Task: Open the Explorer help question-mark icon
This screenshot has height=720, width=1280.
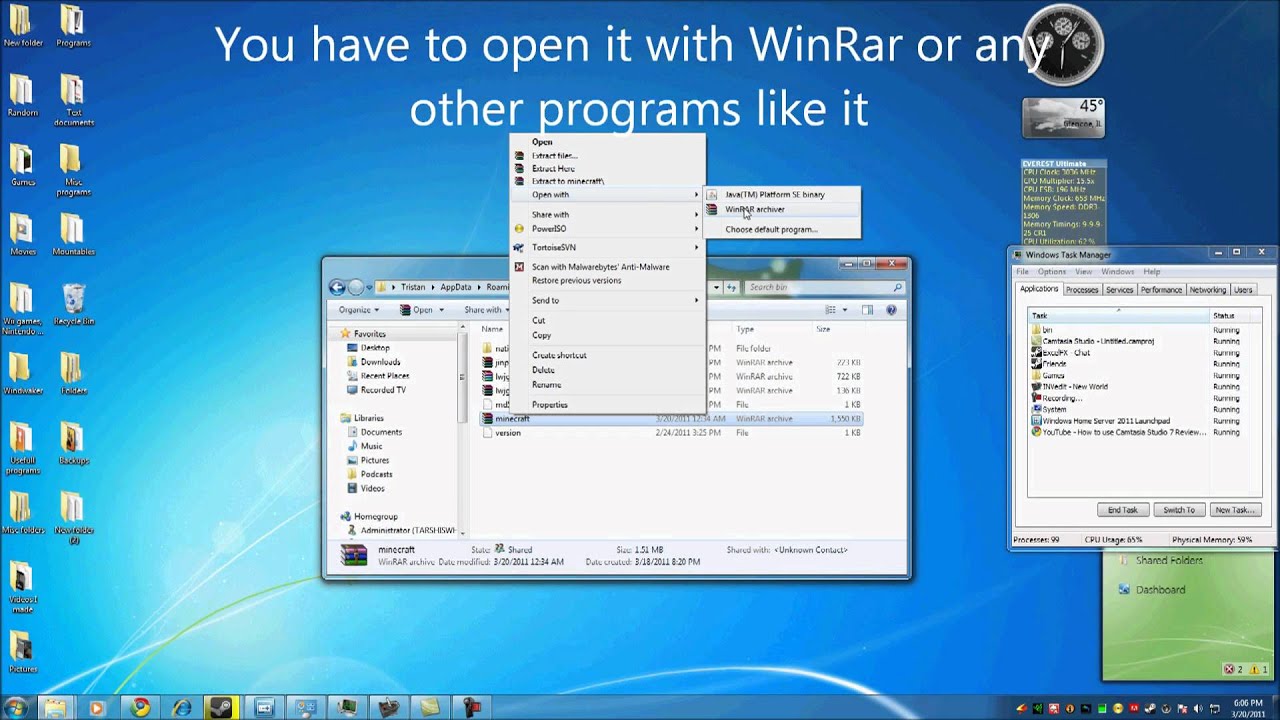Action: coord(891,310)
